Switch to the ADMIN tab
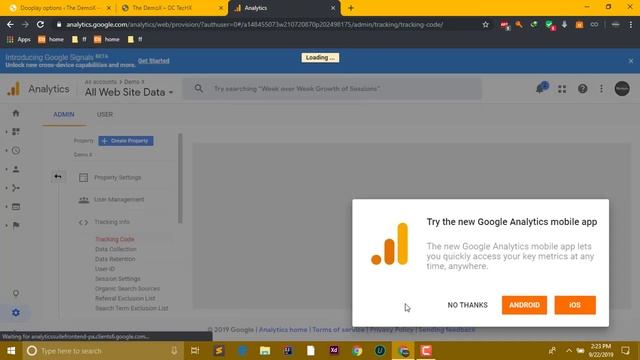This screenshot has width=640, height=360. coord(64,114)
